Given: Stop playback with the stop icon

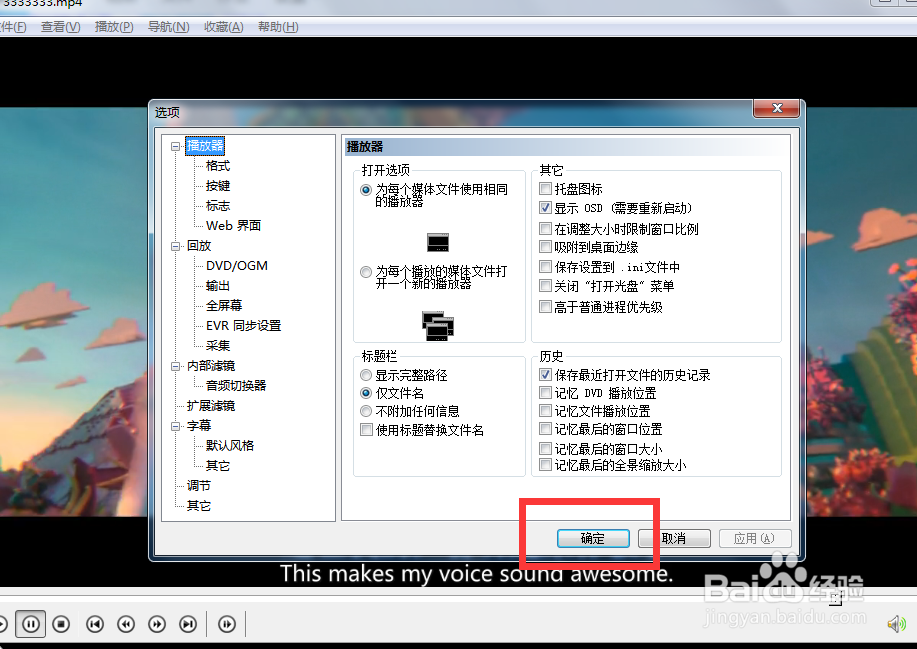Looking at the screenshot, I should pos(61,623).
